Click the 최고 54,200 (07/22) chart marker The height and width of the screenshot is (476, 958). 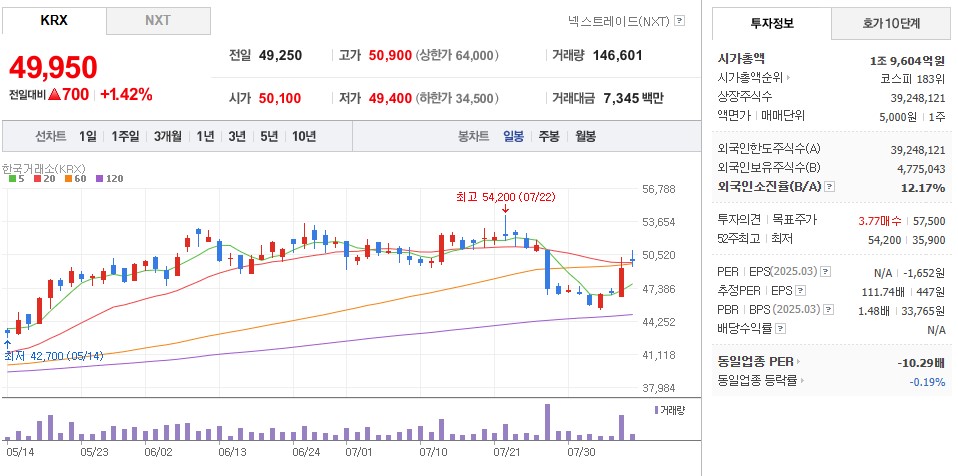click(506, 197)
